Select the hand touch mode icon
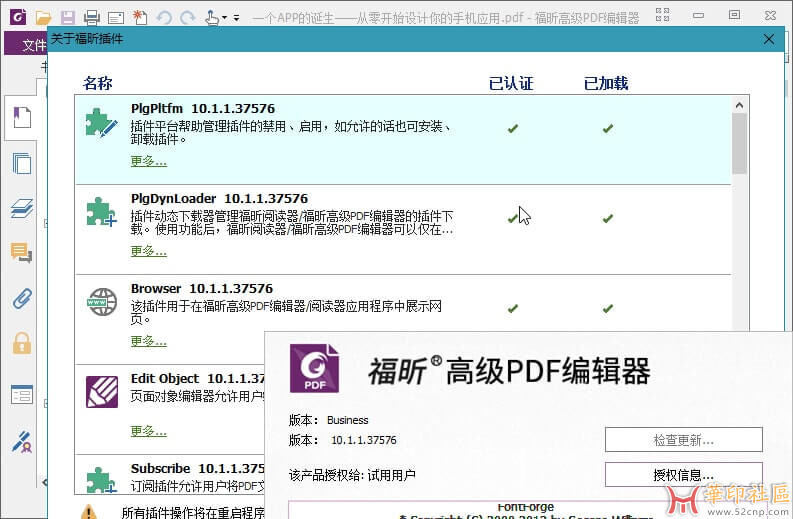This screenshot has width=793, height=519. [212, 18]
